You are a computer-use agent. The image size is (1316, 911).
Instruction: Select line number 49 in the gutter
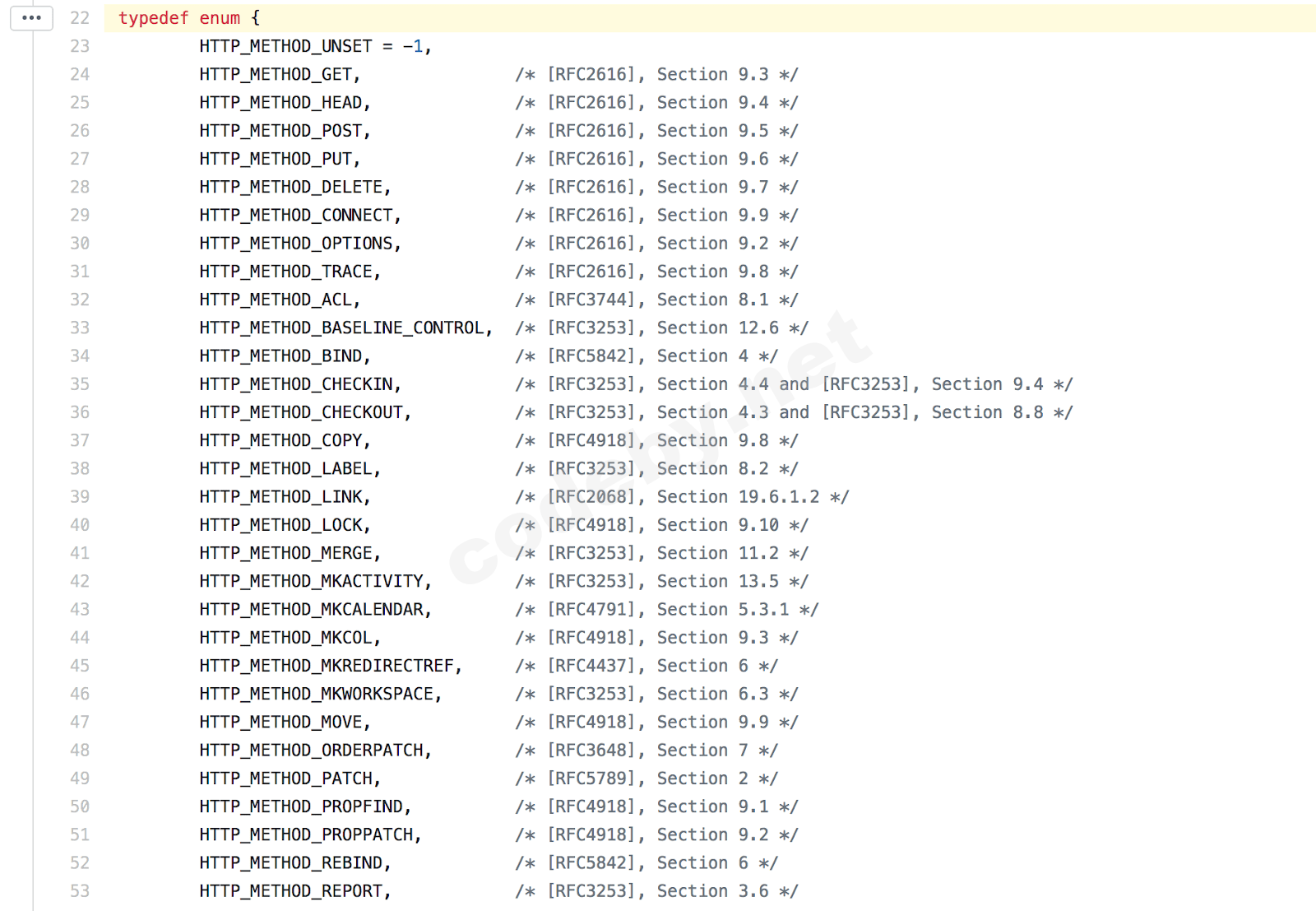tap(80, 779)
